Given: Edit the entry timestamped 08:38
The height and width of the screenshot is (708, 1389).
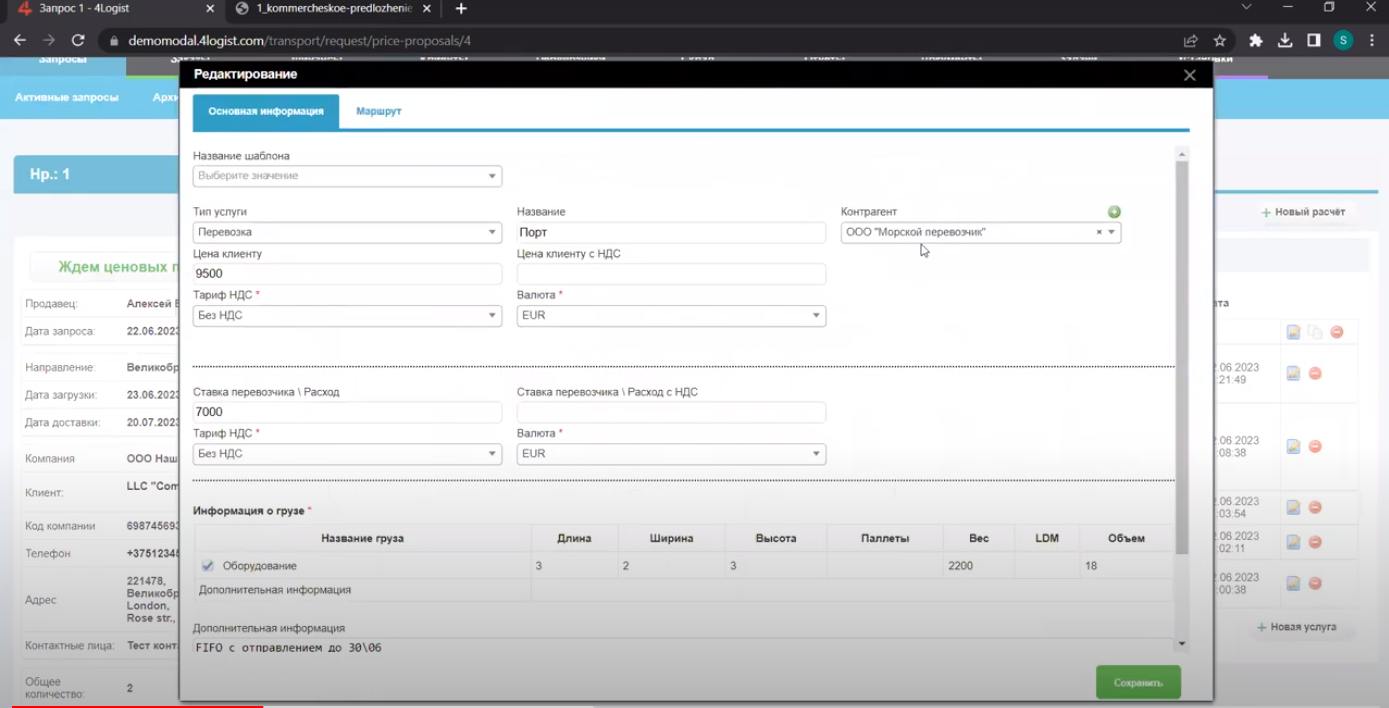Looking at the screenshot, I should pyautogui.click(x=1293, y=447).
